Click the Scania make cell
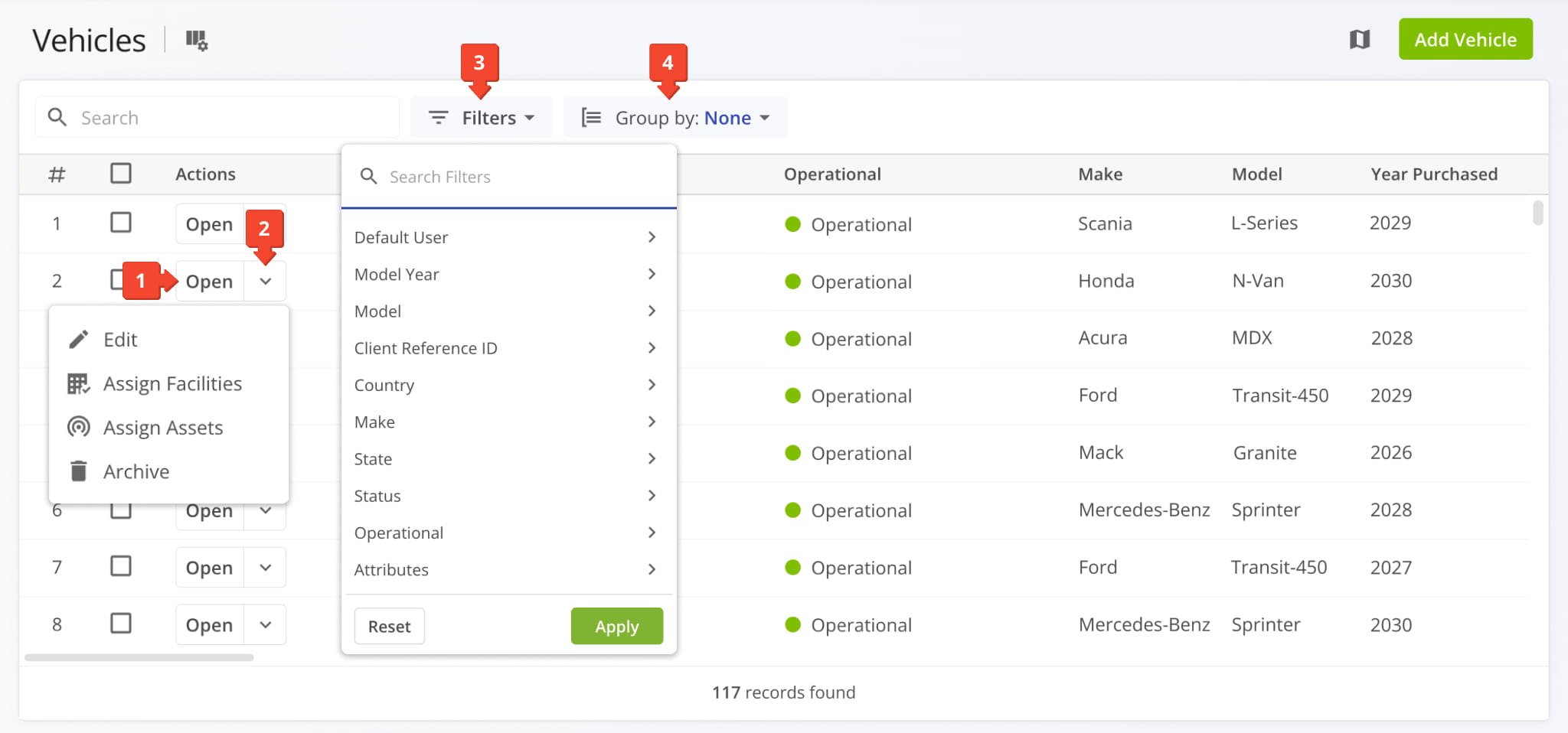1568x733 pixels. (1105, 223)
